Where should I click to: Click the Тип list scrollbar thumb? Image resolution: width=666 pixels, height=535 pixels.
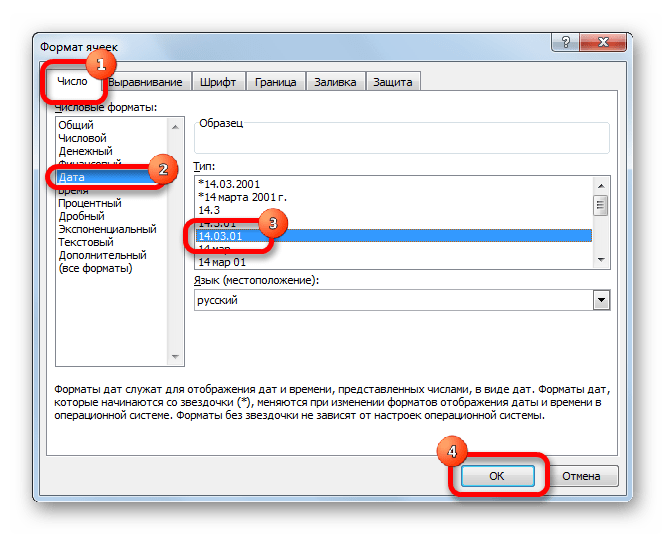click(x=600, y=206)
